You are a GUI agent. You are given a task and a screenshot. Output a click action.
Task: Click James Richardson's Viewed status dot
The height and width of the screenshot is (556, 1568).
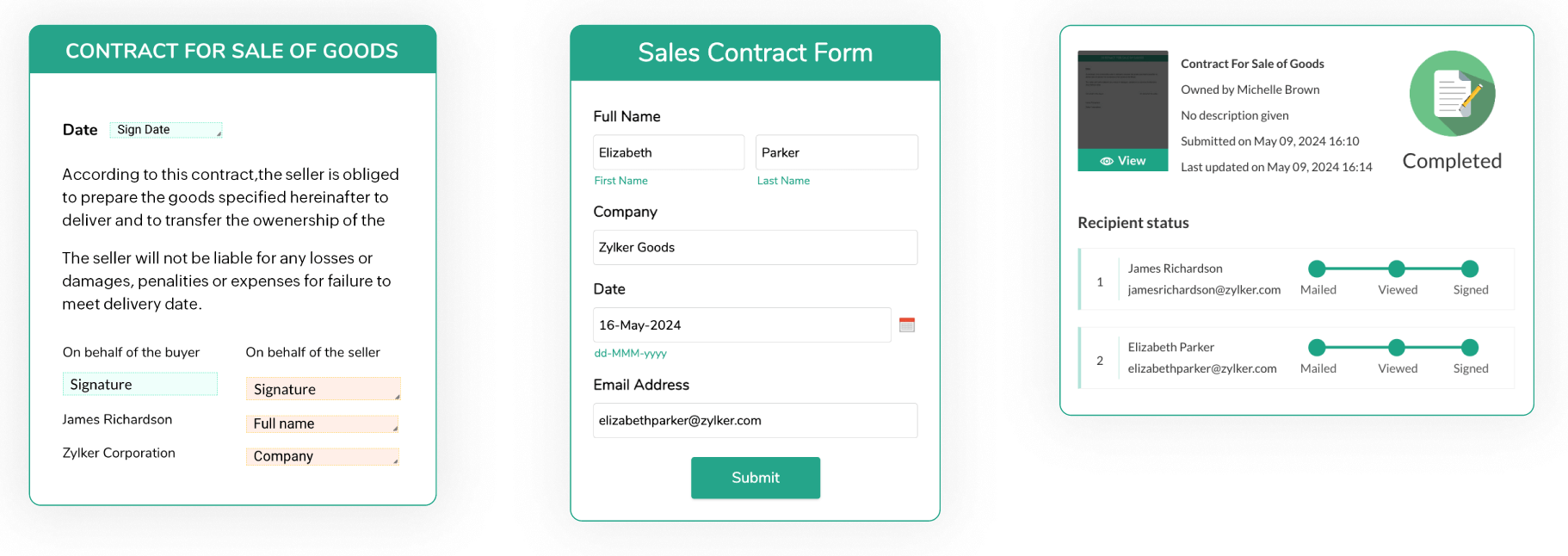click(x=1397, y=269)
